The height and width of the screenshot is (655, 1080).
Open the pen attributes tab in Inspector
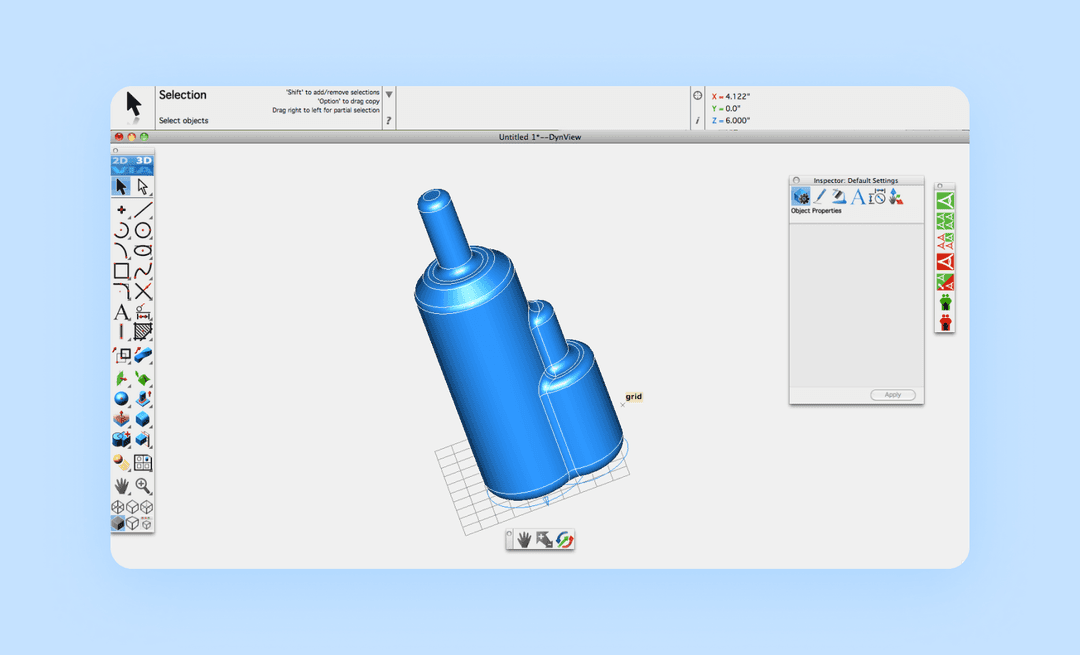(x=820, y=197)
